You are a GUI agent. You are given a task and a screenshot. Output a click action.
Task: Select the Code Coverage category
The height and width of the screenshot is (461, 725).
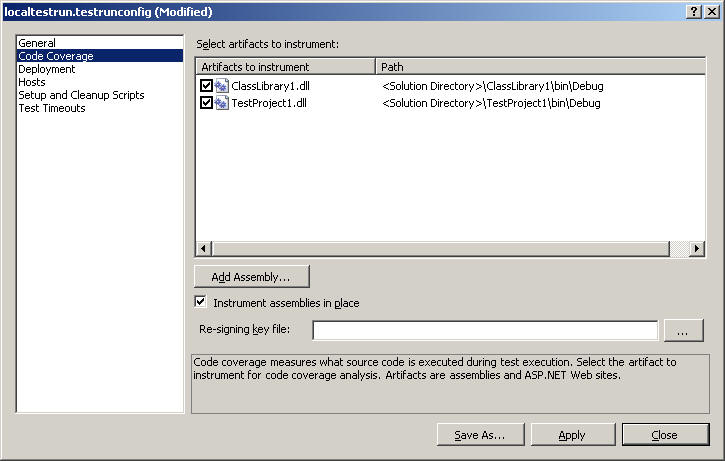tap(56, 56)
